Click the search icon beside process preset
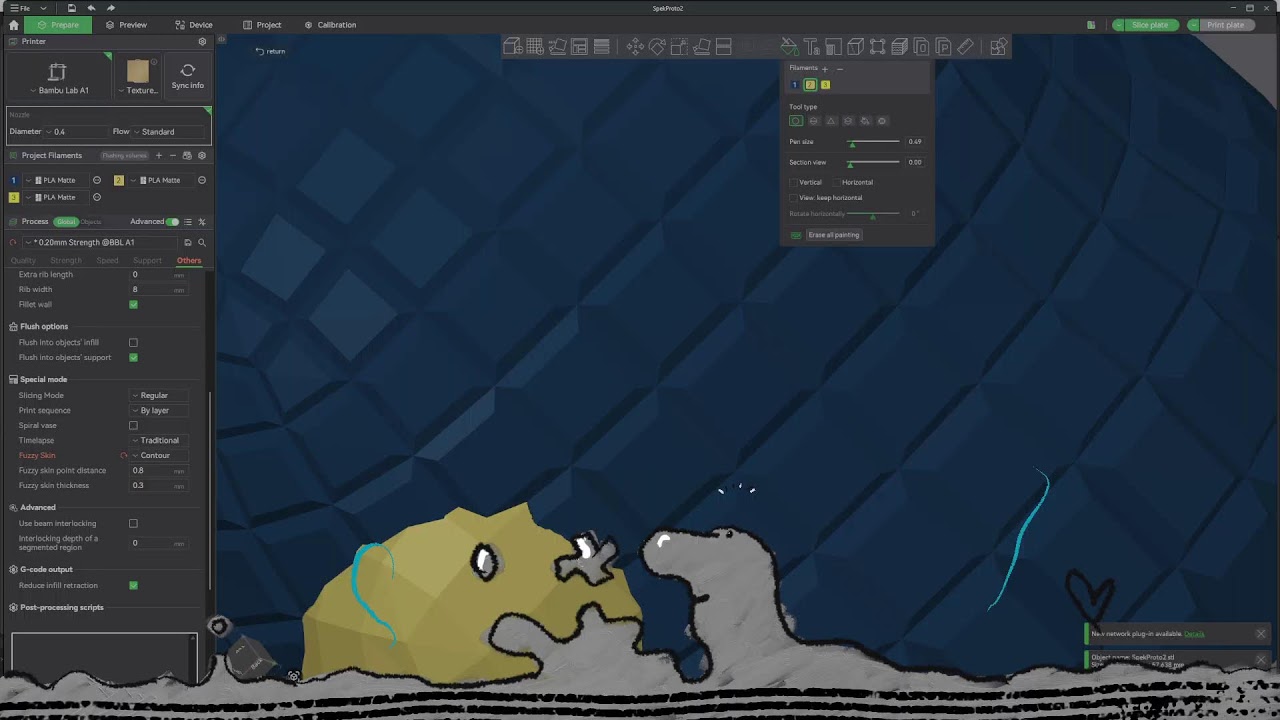1280x720 pixels. pos(202,242)
